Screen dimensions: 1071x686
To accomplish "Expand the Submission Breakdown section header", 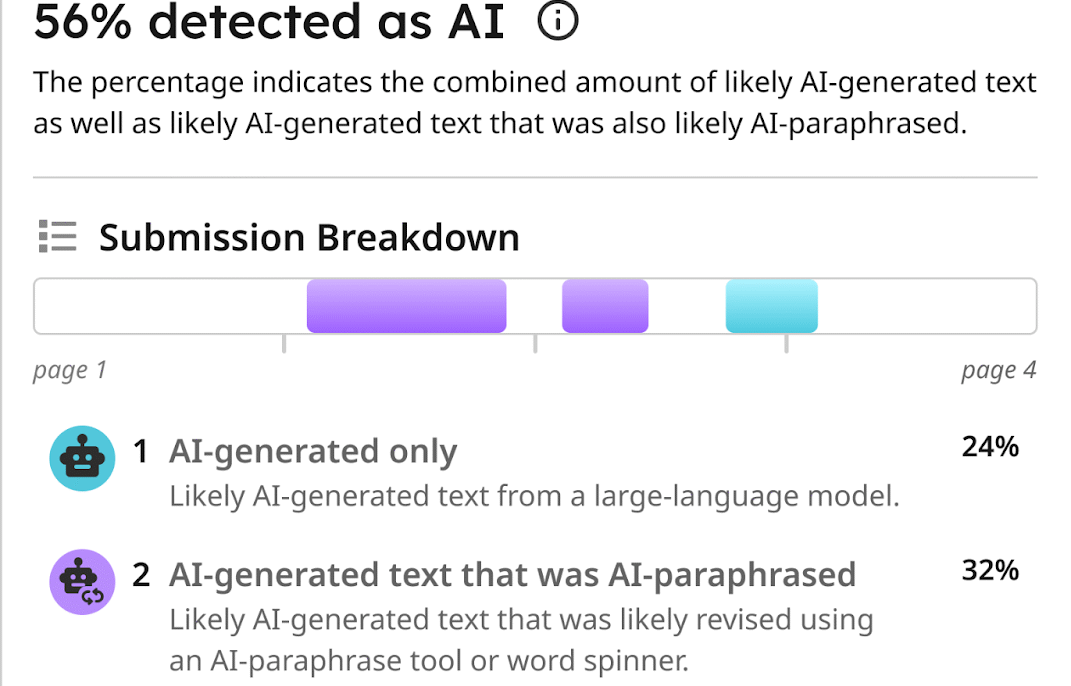I will (308, 237).
